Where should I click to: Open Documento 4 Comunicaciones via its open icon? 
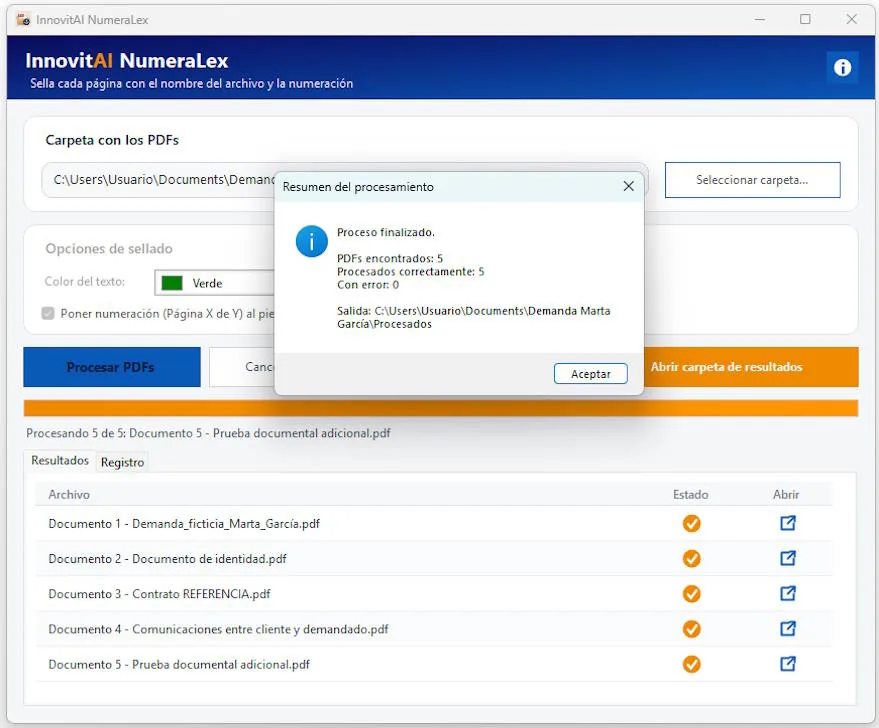pyautogui.click(x=788, y=628)
